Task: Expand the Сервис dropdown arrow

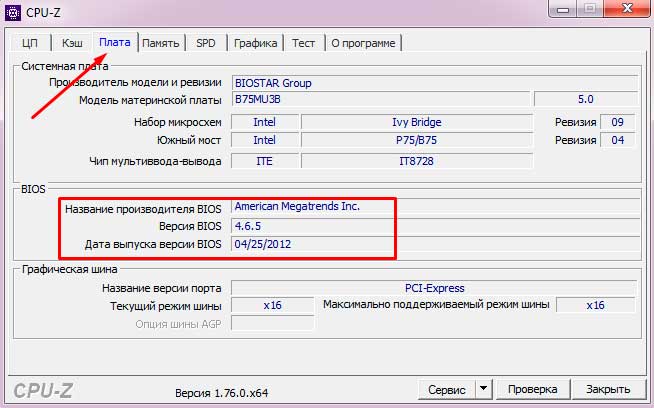Action: (x=483, y=390)
